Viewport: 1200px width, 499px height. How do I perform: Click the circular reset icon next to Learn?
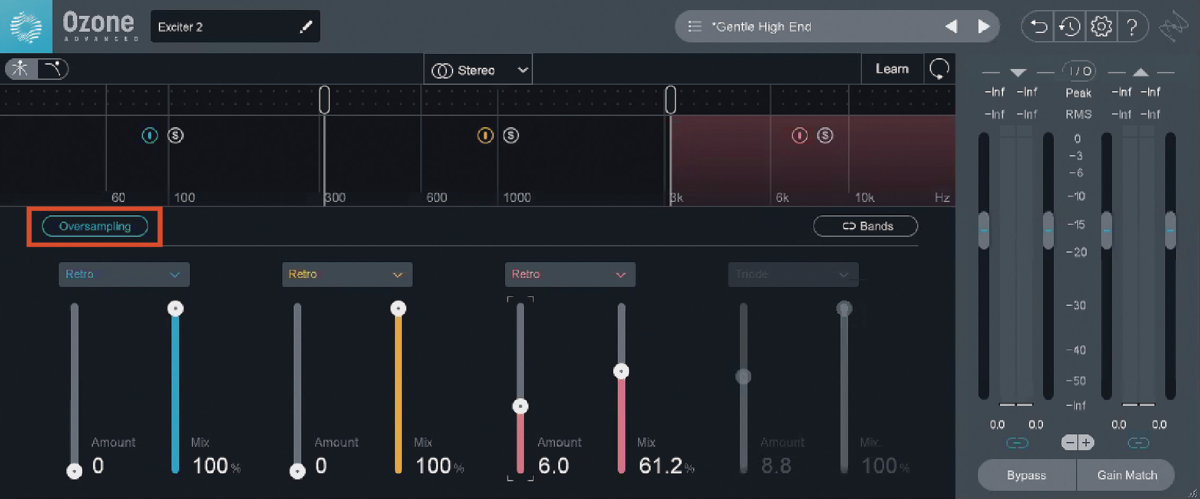point(939,69)
